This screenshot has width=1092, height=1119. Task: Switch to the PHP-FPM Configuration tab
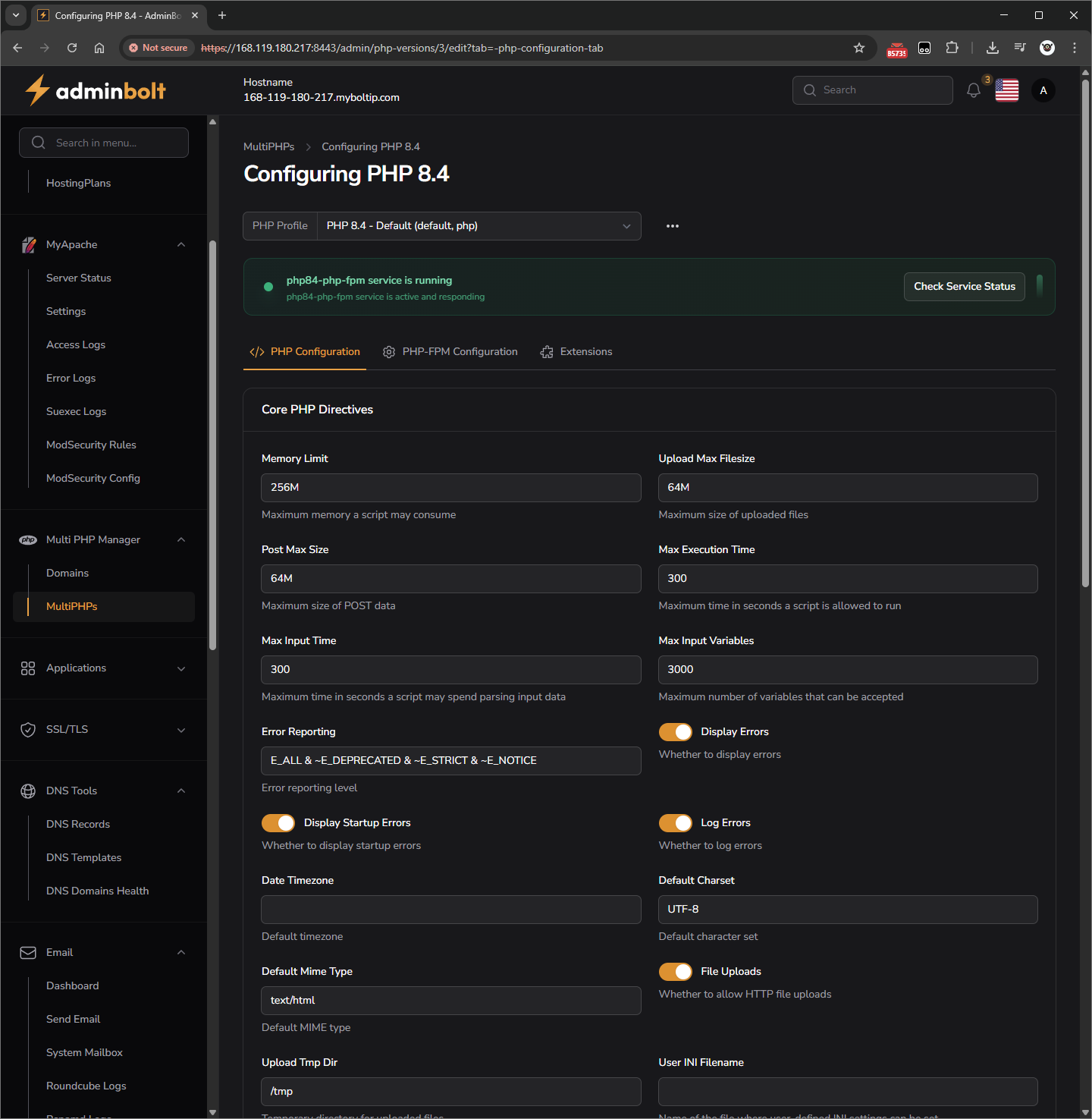point(450,352)
